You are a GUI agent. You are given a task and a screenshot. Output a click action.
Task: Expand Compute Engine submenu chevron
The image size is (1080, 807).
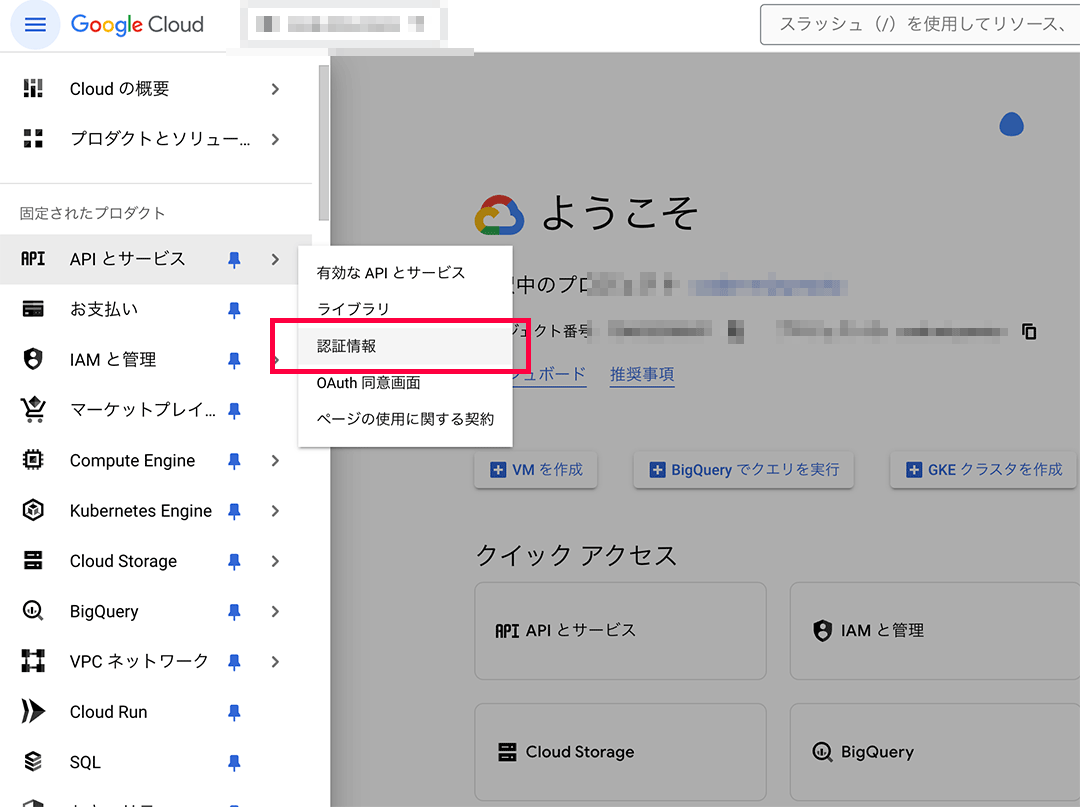pyautogui.click(x=275, y=460)
